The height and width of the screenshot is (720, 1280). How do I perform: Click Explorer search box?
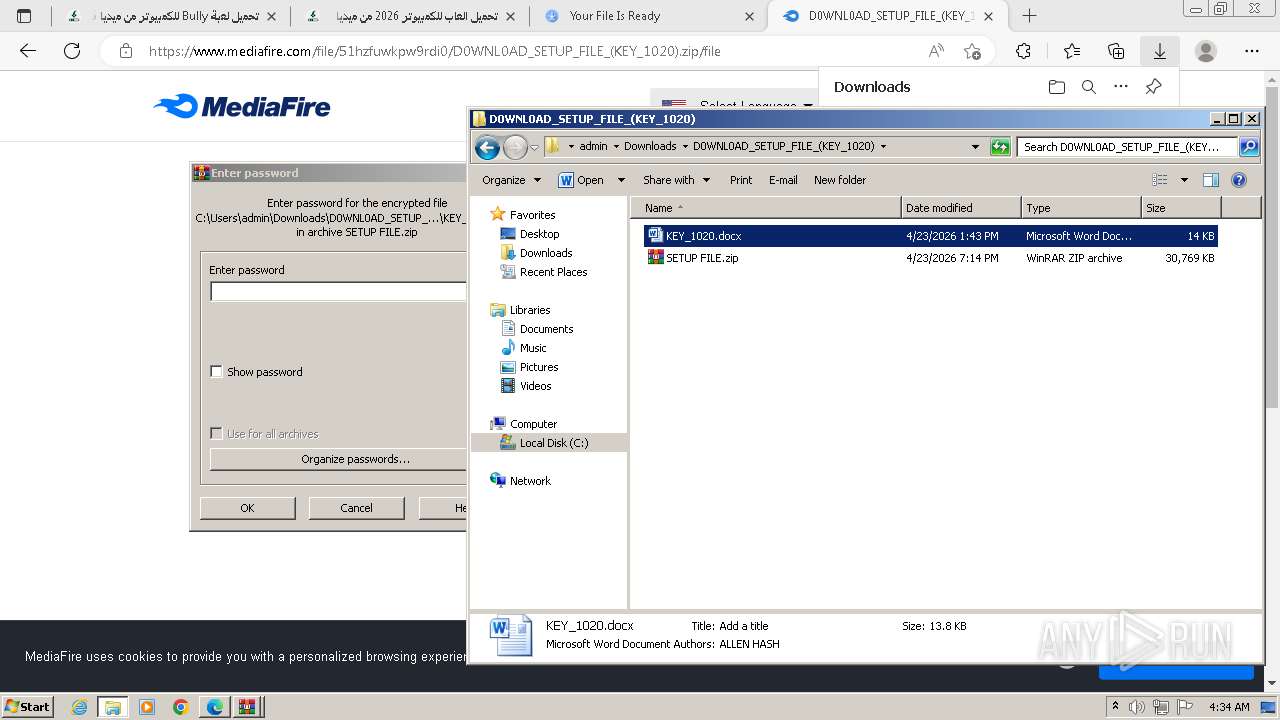click(x=1128, y=147)
